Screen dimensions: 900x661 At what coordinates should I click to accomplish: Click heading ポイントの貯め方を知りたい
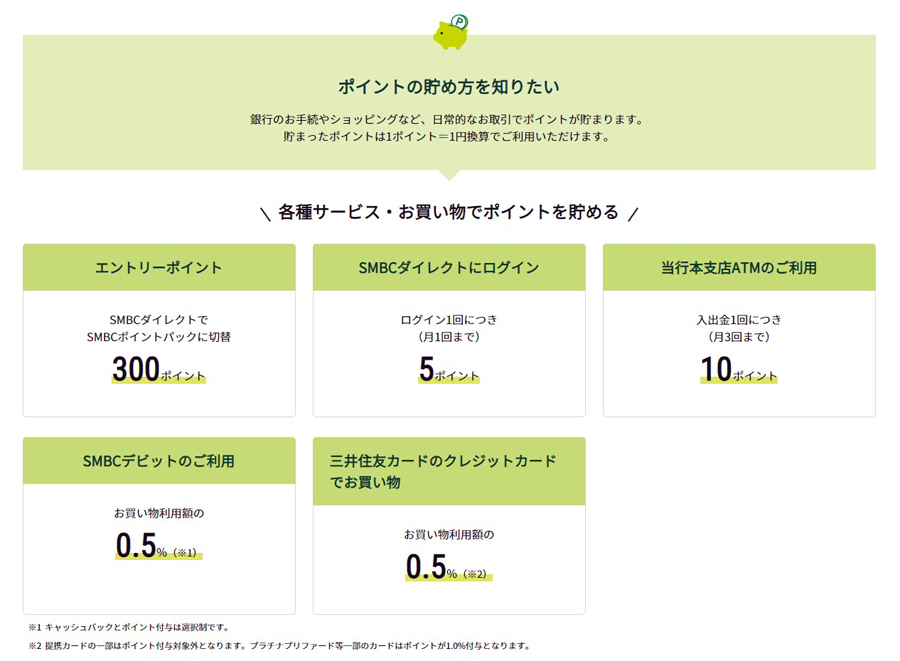click(449, 87)
